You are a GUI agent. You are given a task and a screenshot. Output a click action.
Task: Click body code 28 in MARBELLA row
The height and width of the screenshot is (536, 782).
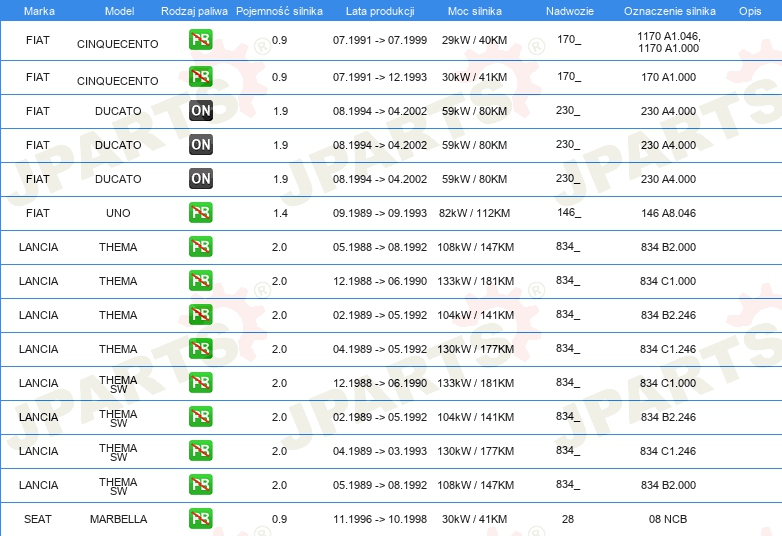pyautogui.click(x=568, y=520)
